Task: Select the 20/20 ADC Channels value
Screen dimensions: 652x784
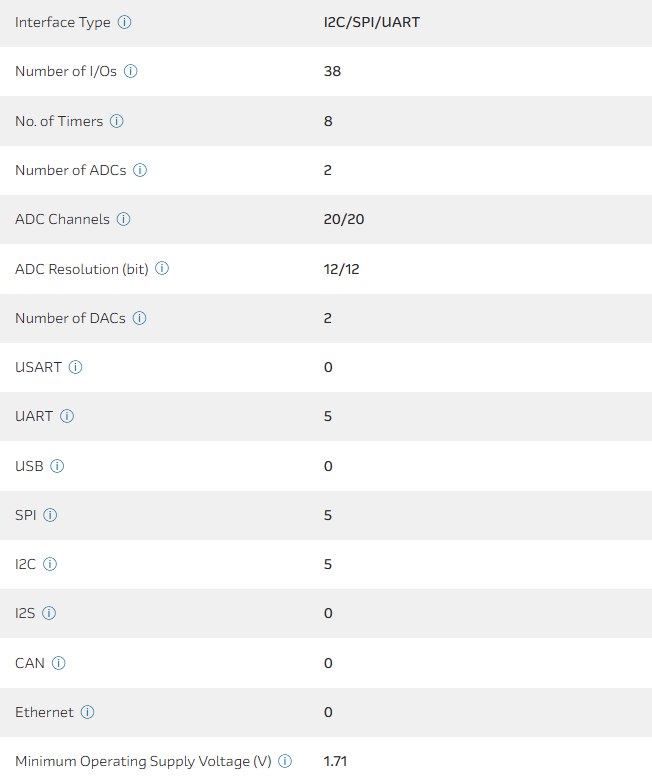Action: click(x=343, y=219)
